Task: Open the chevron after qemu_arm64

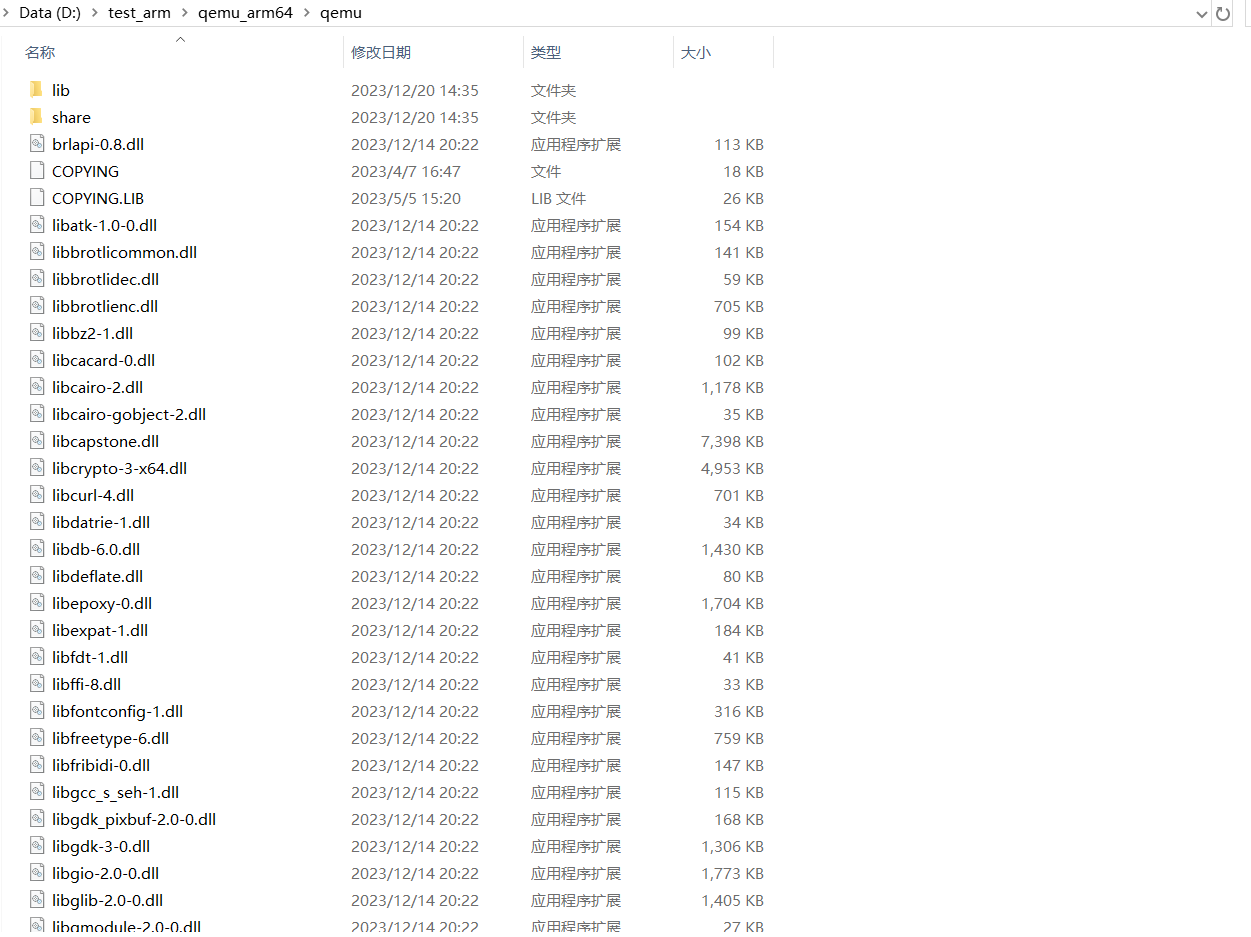Action: point(306,13)
